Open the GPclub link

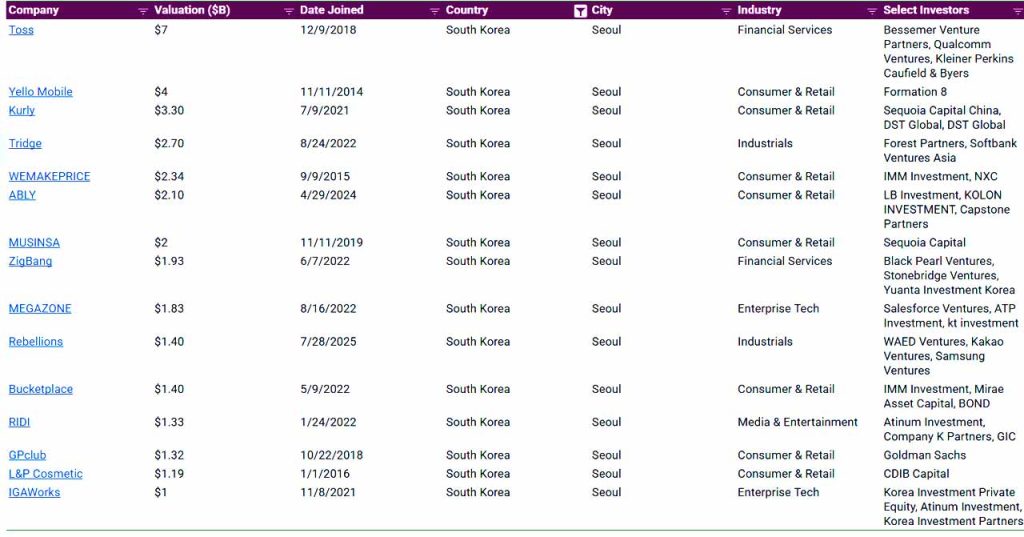pyautogui.click(x=27, y=455)
